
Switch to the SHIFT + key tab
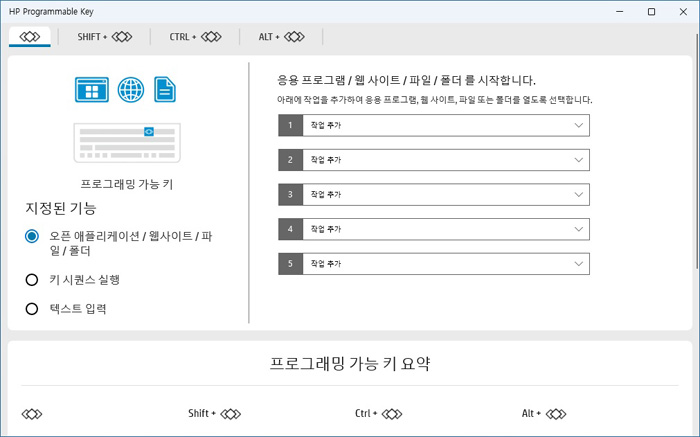point(105,37)
